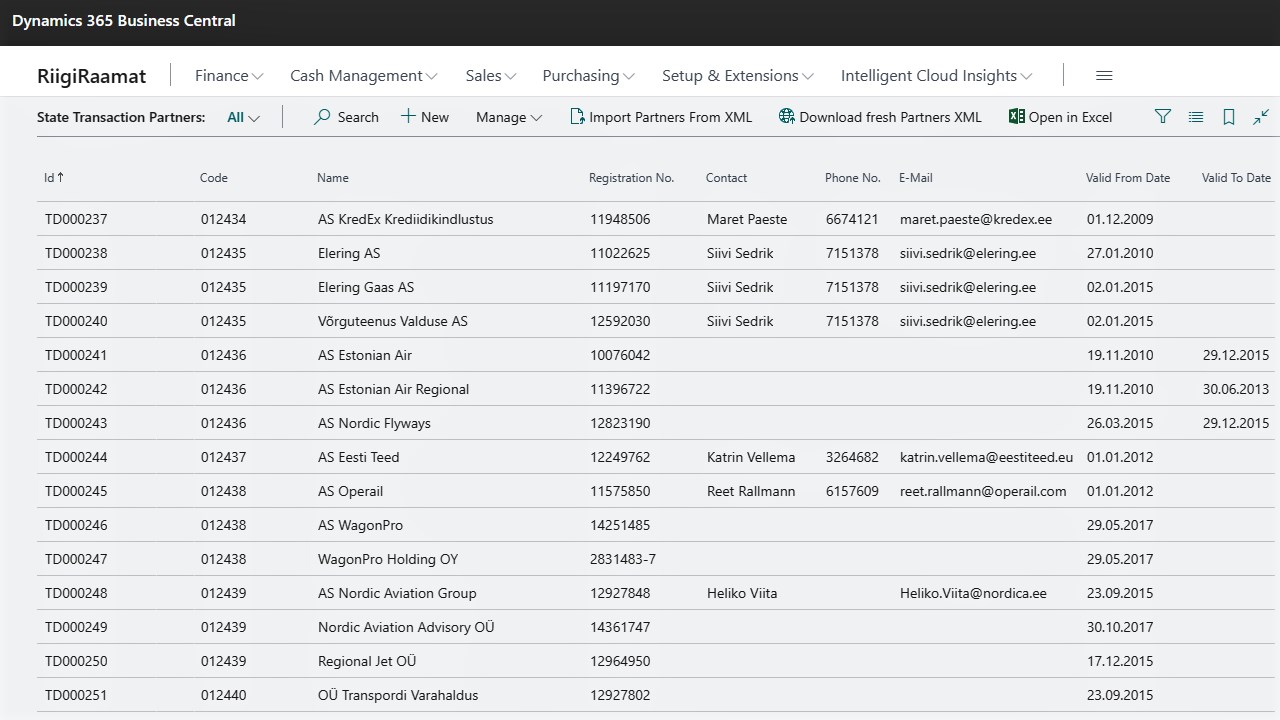Click the Excel icon in the toolbar
The height and width of the screenshot is (720, 1280).
coord(1016,117)
